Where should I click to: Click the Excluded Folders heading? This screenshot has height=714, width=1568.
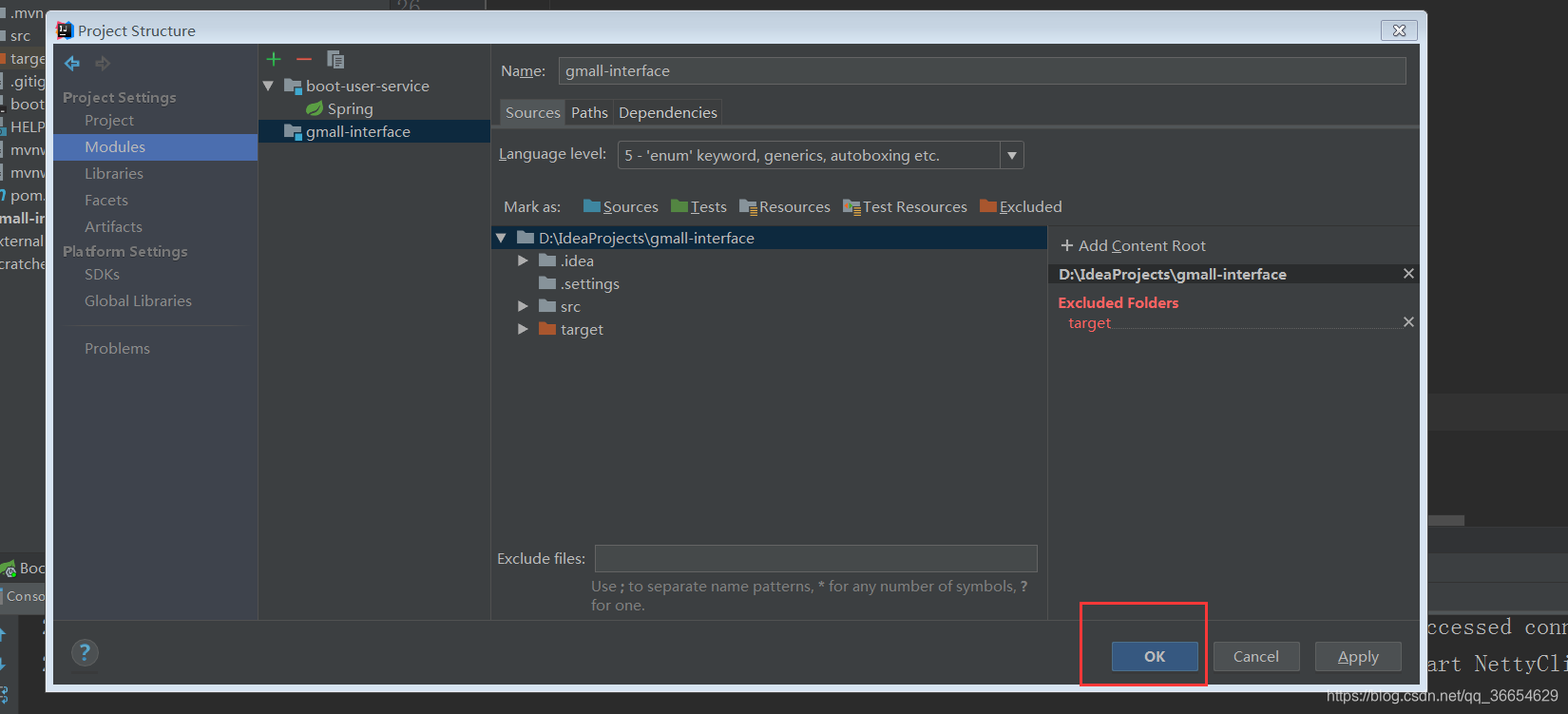(x=1119, y=302)
